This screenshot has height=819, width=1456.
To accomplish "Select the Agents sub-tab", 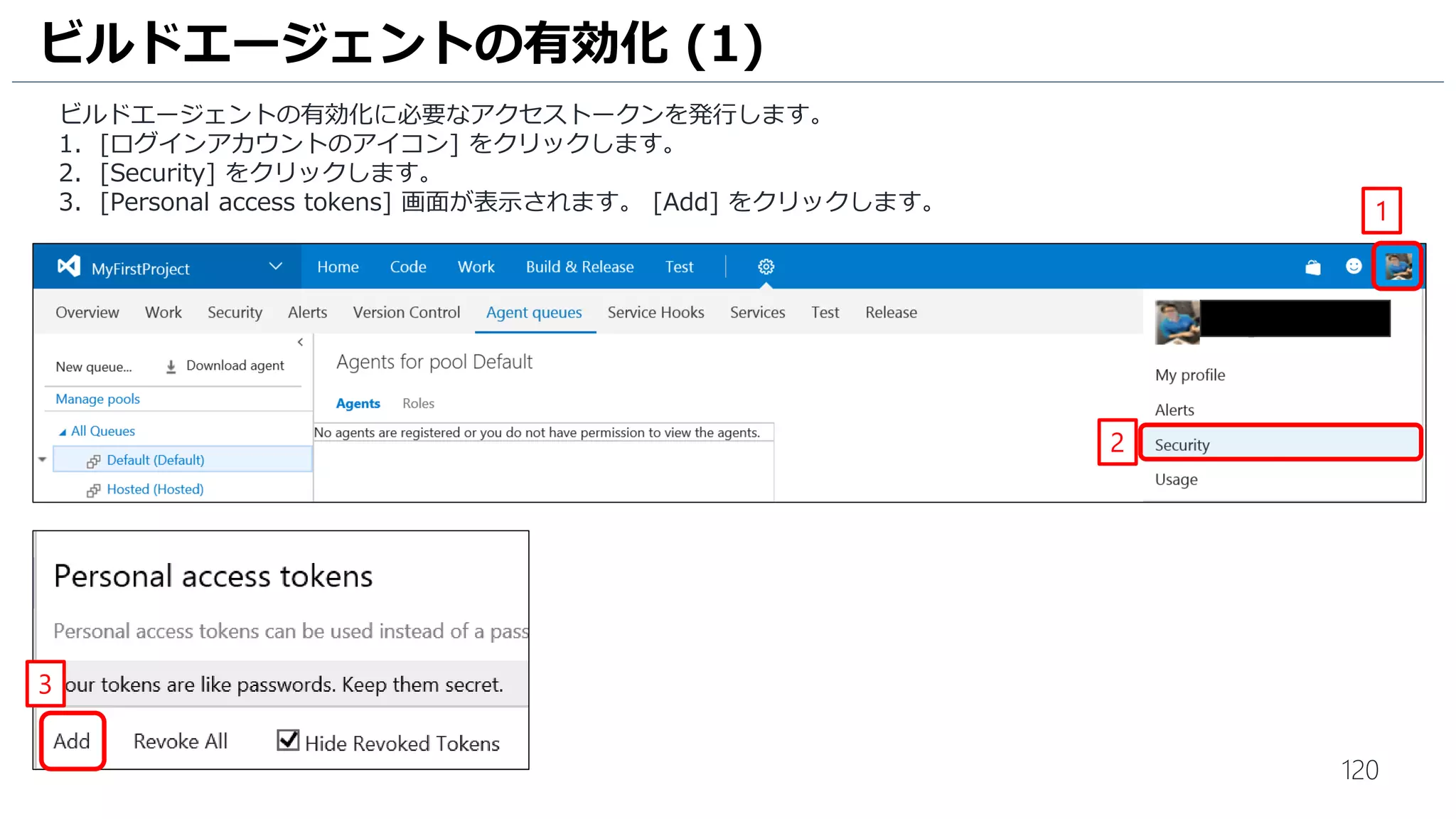I will click(x=358, y=404).
